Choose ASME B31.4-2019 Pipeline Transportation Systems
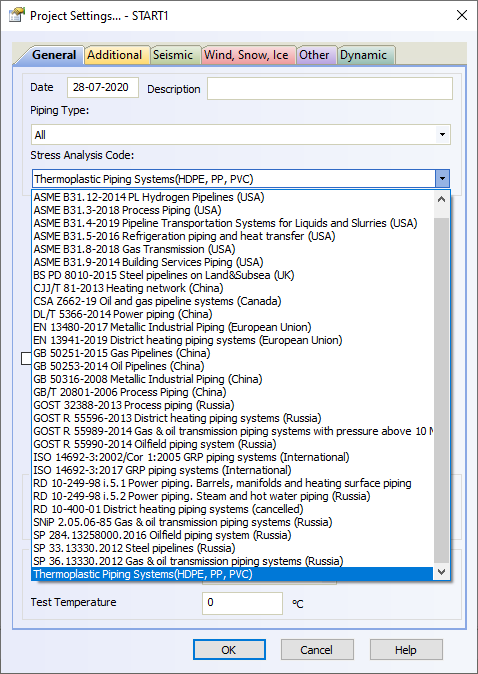 click(232, 223)
